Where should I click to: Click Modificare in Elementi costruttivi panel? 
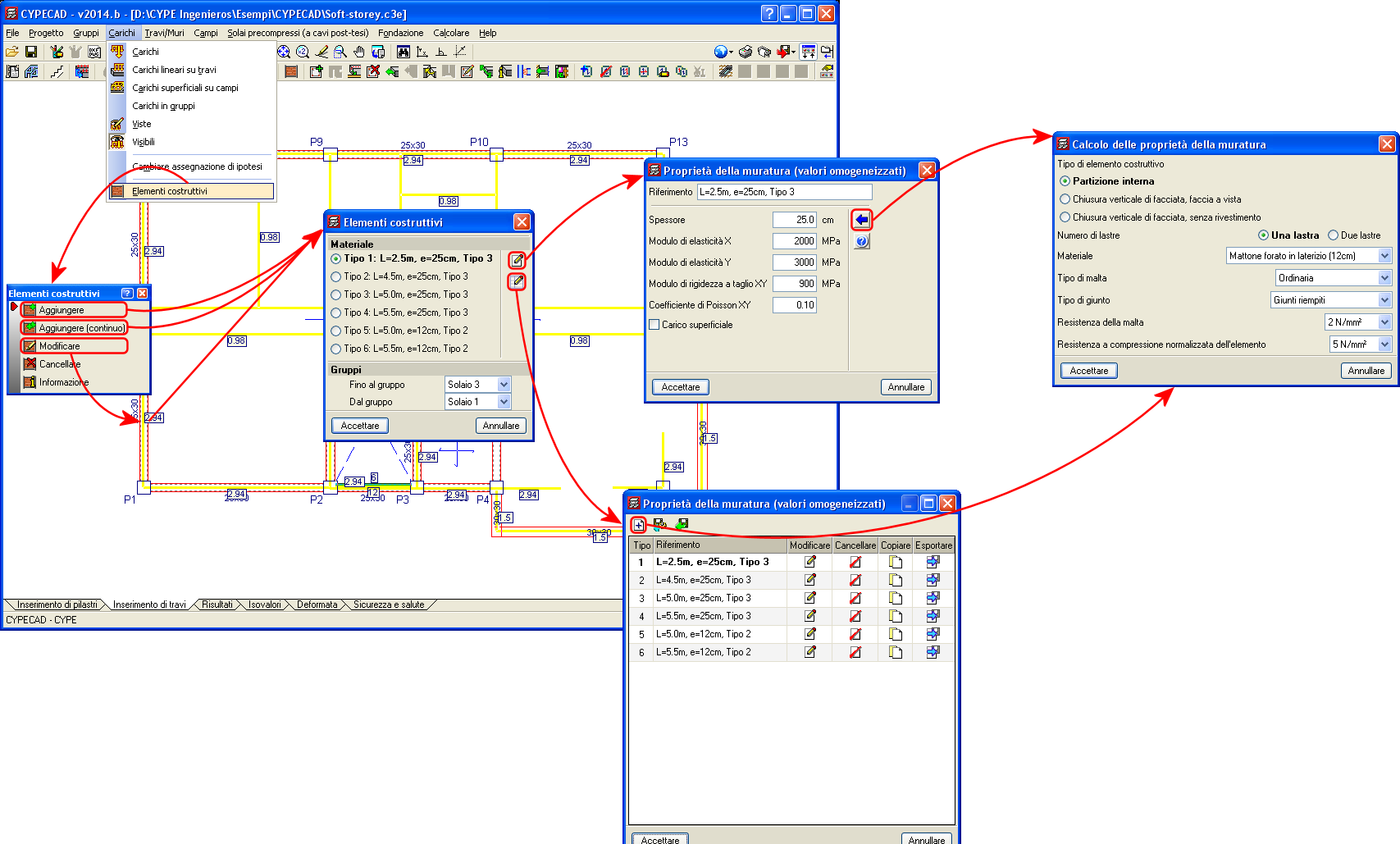pyautogui.click(x=74, y=346)
